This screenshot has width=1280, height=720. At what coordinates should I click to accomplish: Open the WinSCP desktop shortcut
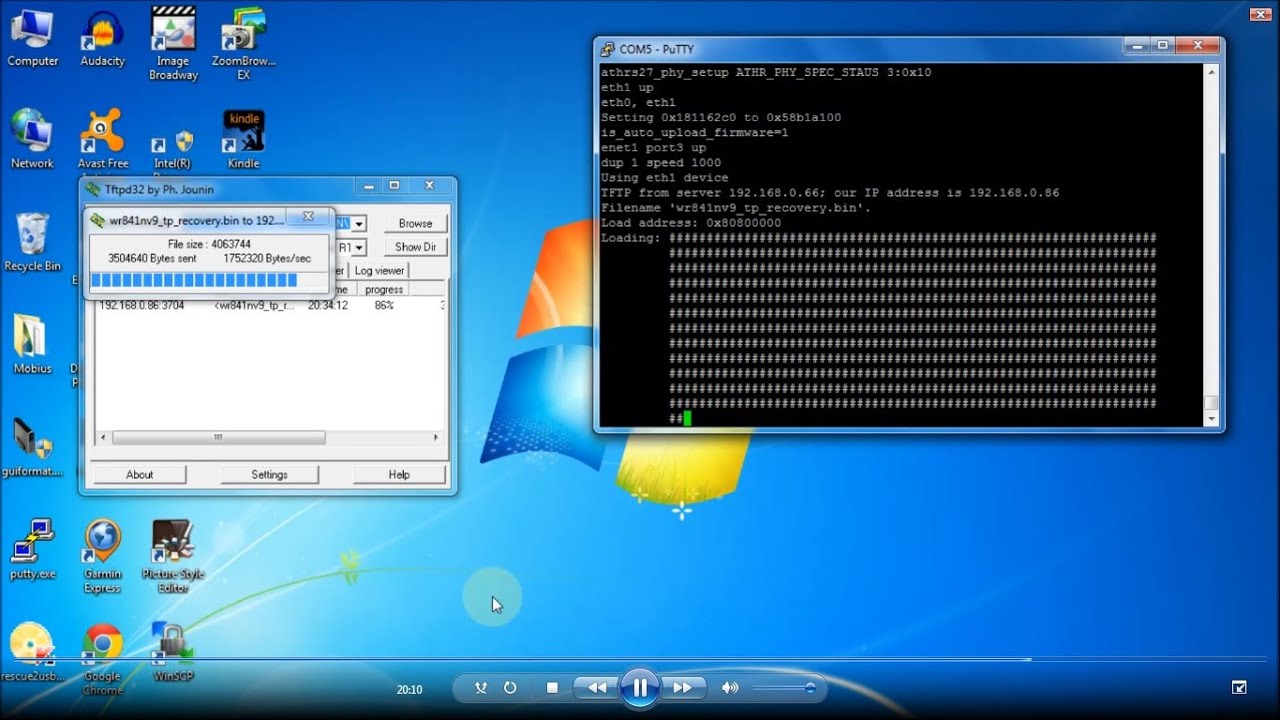point(173,652)
